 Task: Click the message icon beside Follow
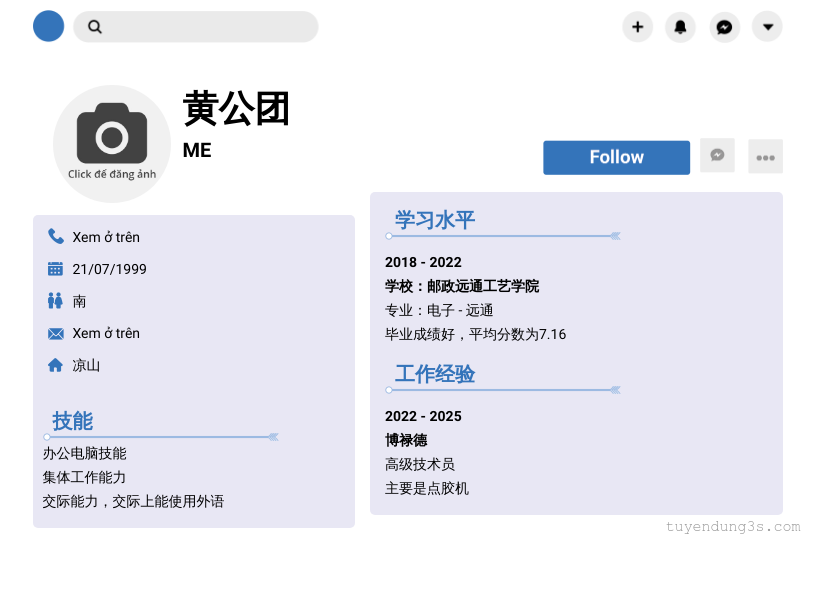717,155
